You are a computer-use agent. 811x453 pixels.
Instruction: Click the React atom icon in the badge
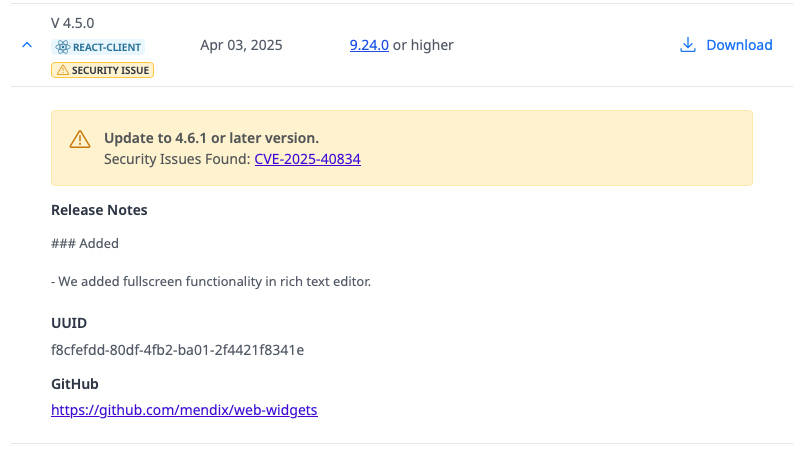pos(62,47)
